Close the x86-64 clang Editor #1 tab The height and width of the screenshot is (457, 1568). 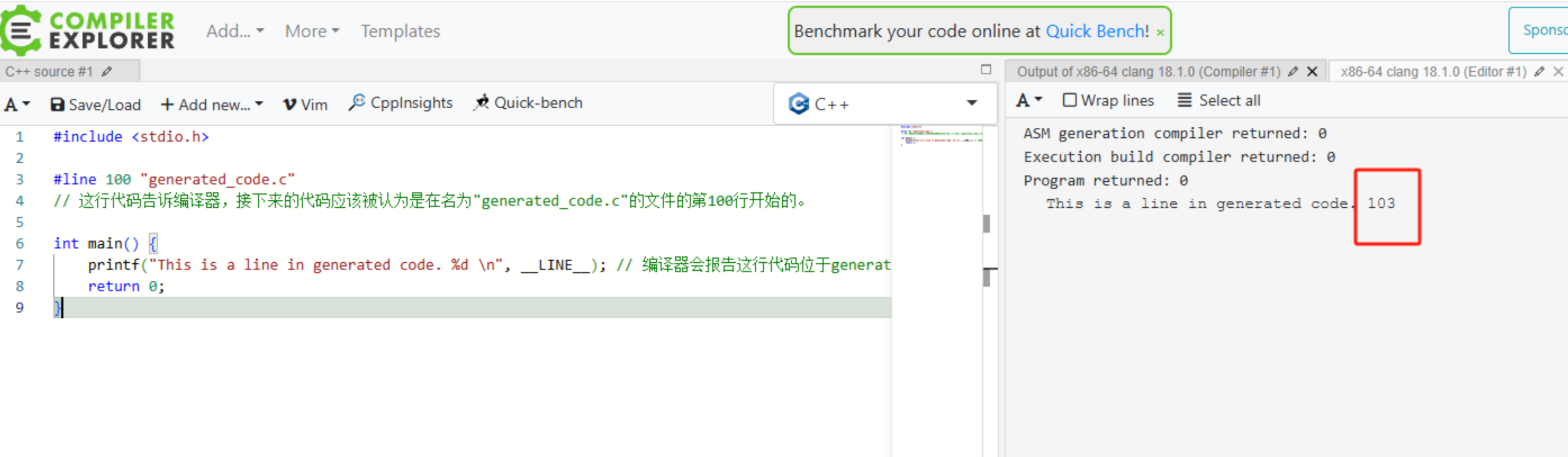pyautogui.click(x=1559, y=72)
